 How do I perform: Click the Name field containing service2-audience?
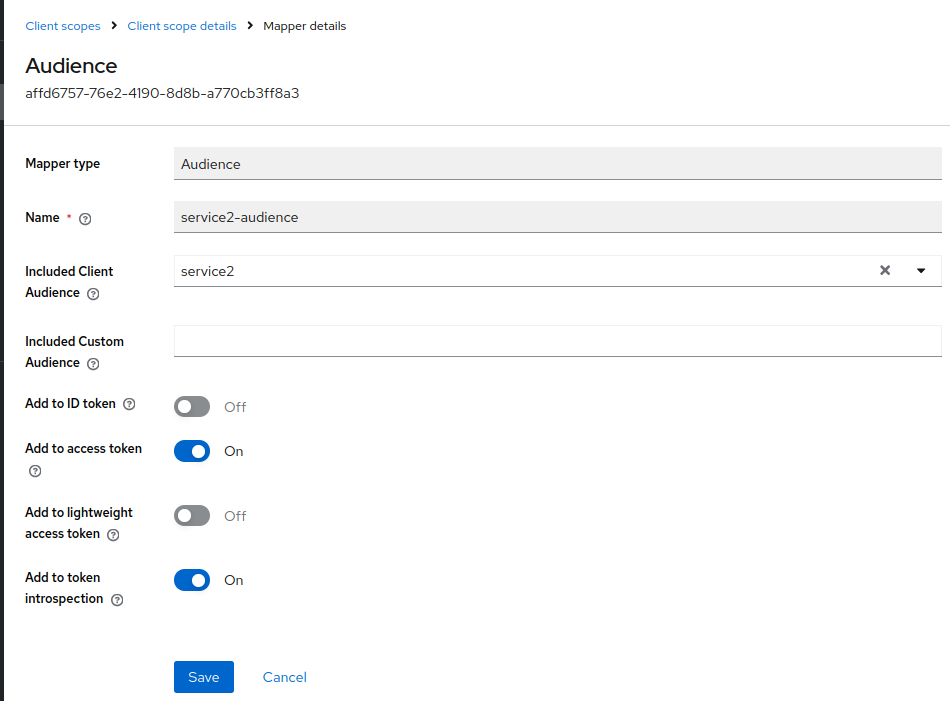point(557,217)
